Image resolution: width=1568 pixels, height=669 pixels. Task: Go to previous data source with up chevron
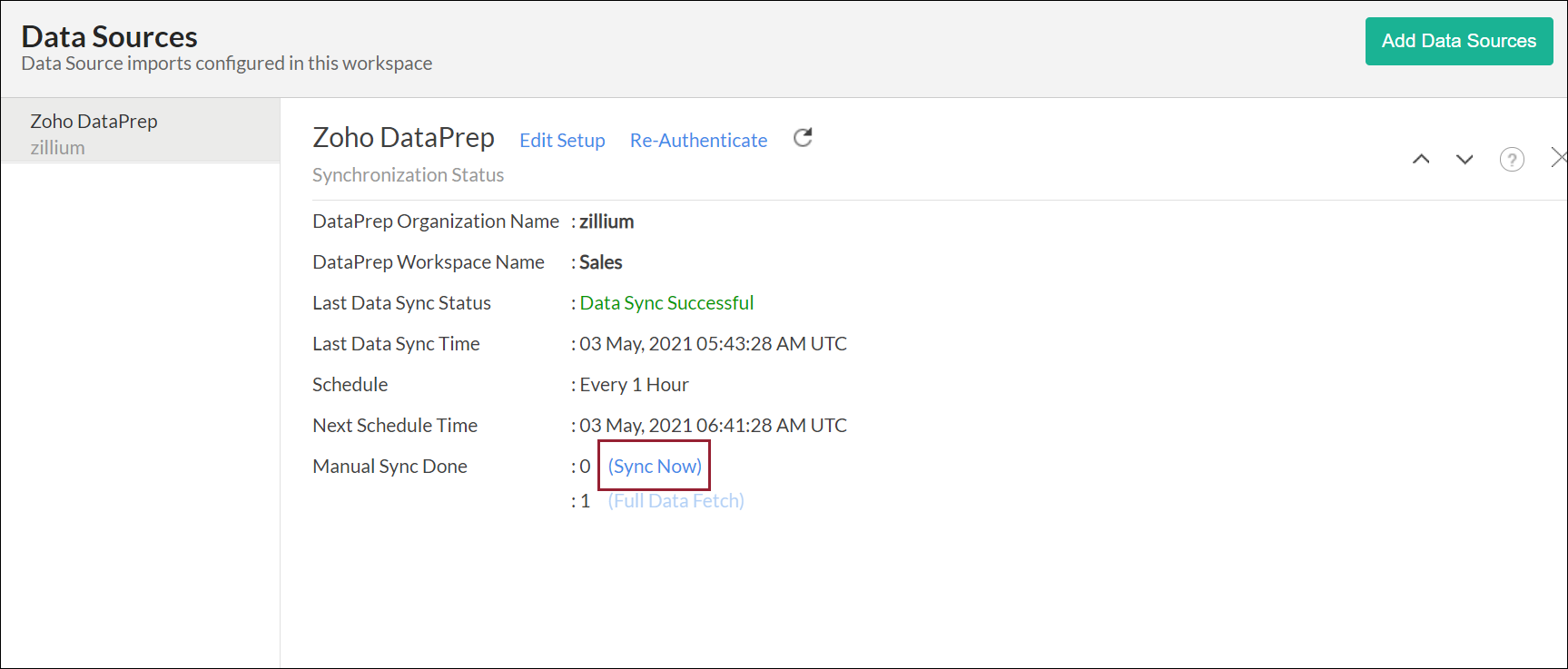pos(1421,160)
